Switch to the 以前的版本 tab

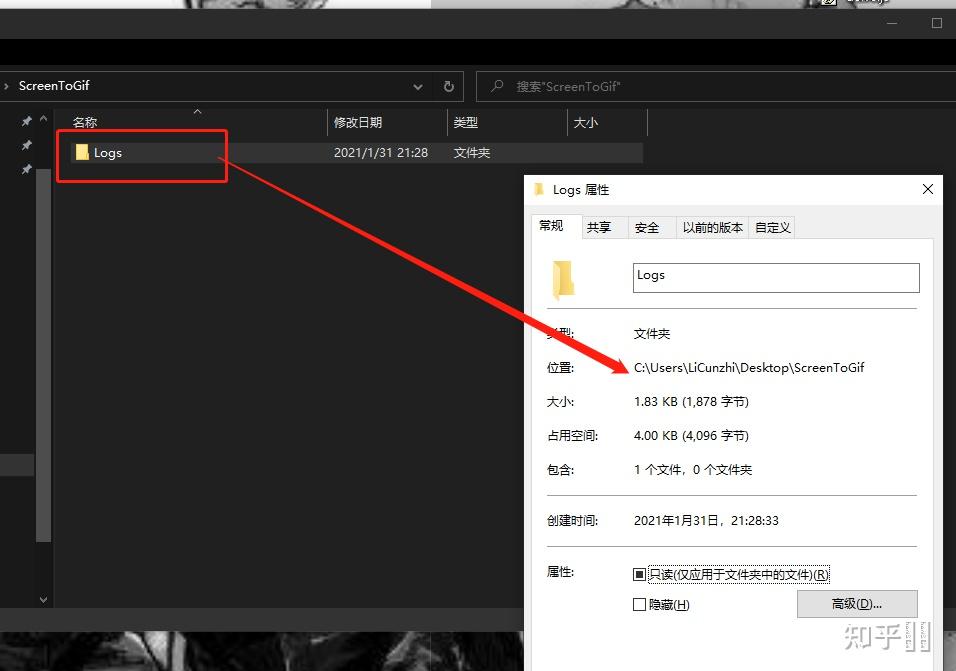[713, 227]
